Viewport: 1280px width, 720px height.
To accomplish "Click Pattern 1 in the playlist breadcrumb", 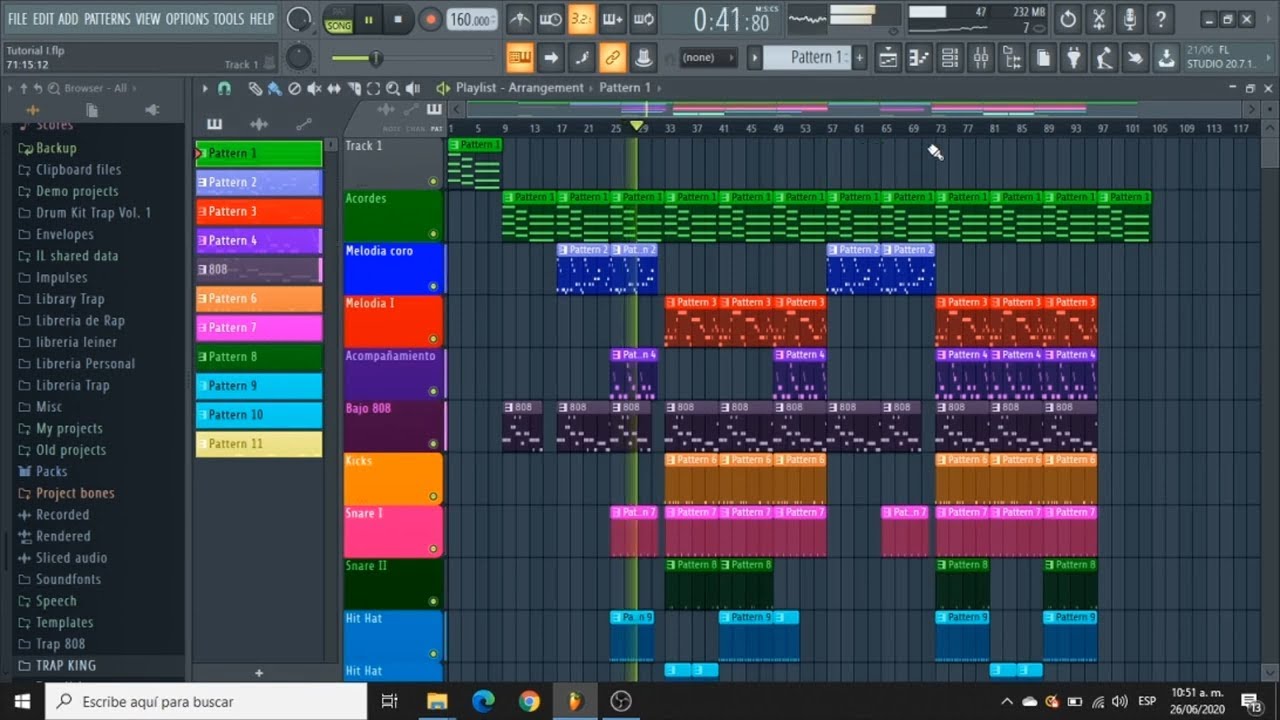I will (x=625, y=88).
